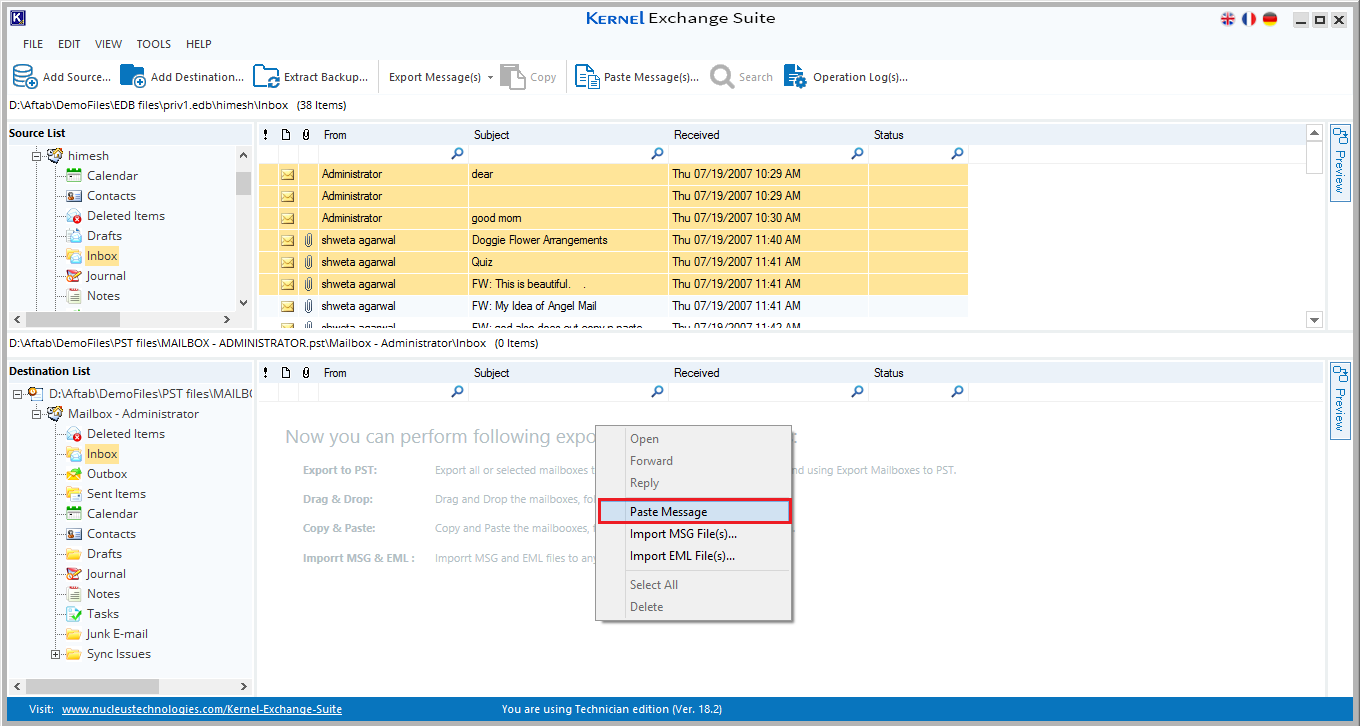Click the Extract Backup toolbar icon

click(x=266, y=77)
